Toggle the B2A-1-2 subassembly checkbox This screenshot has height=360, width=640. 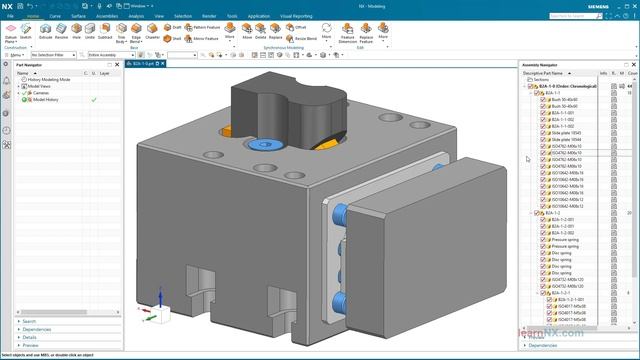point(537,213)
